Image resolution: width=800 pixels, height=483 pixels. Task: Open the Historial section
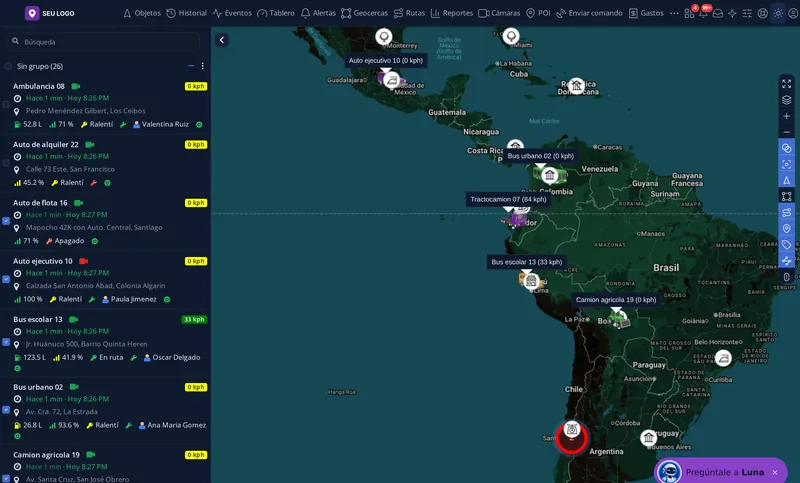[187, 13]
